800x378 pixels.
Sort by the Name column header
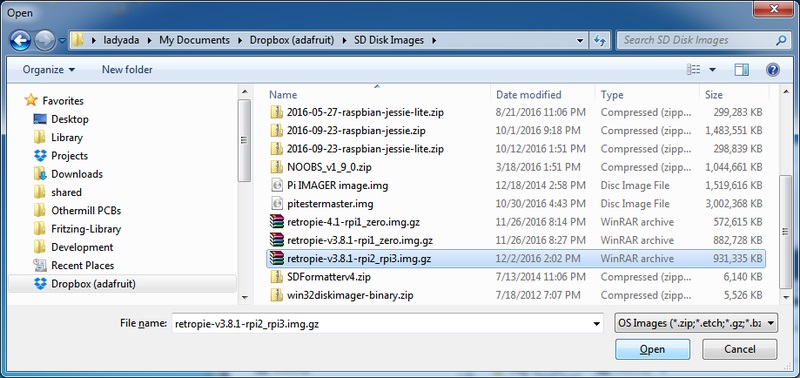click(x=378, y=94)
